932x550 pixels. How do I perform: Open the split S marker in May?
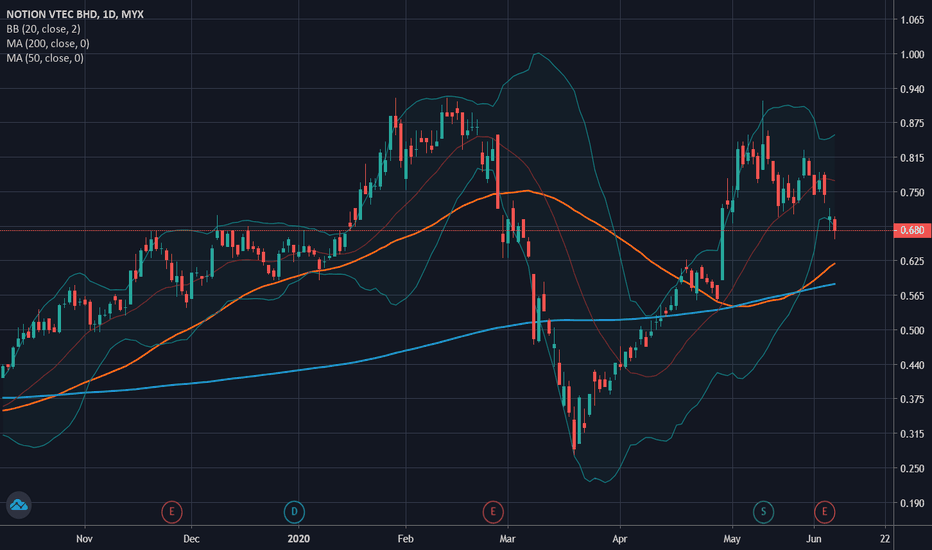pos(763,511)
